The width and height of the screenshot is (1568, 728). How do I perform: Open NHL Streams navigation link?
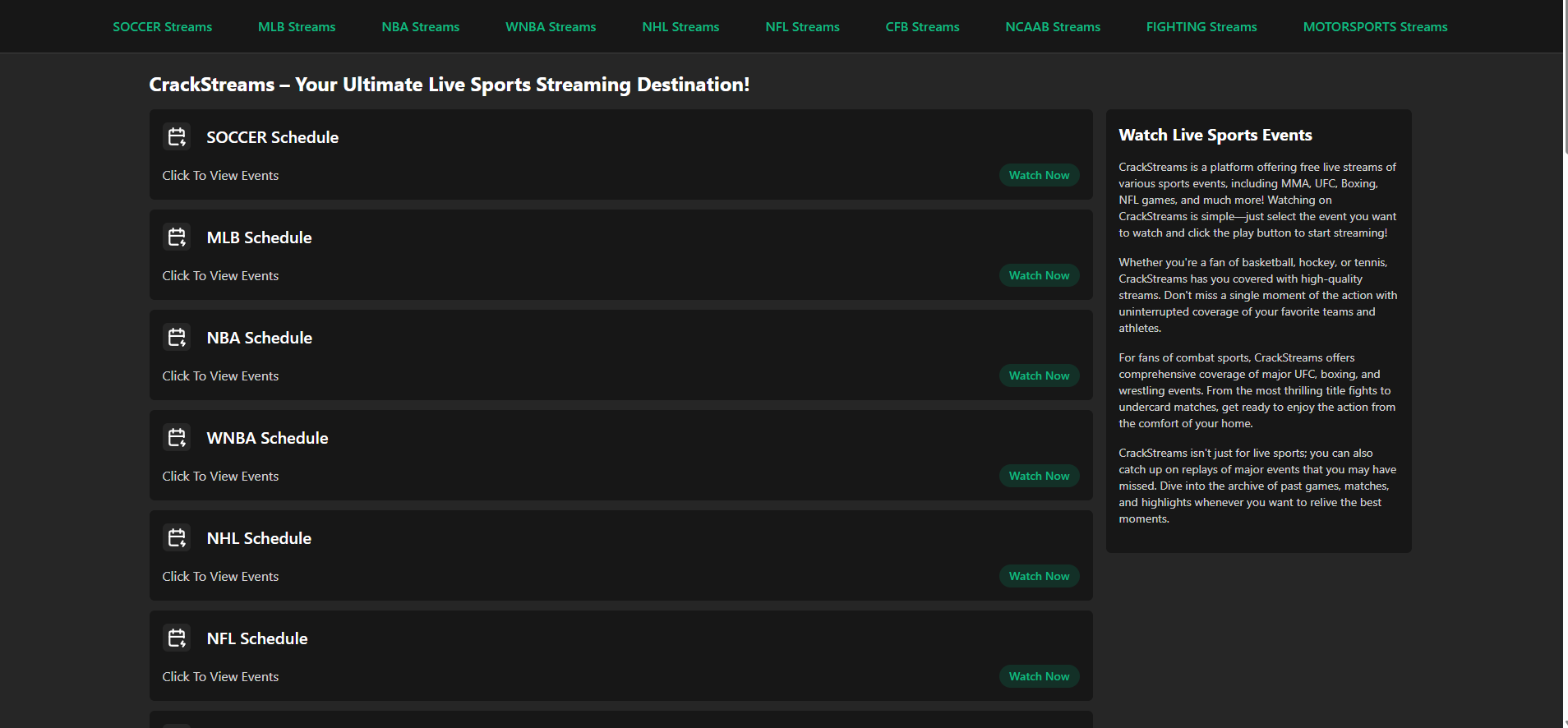[x=680, y=27]
